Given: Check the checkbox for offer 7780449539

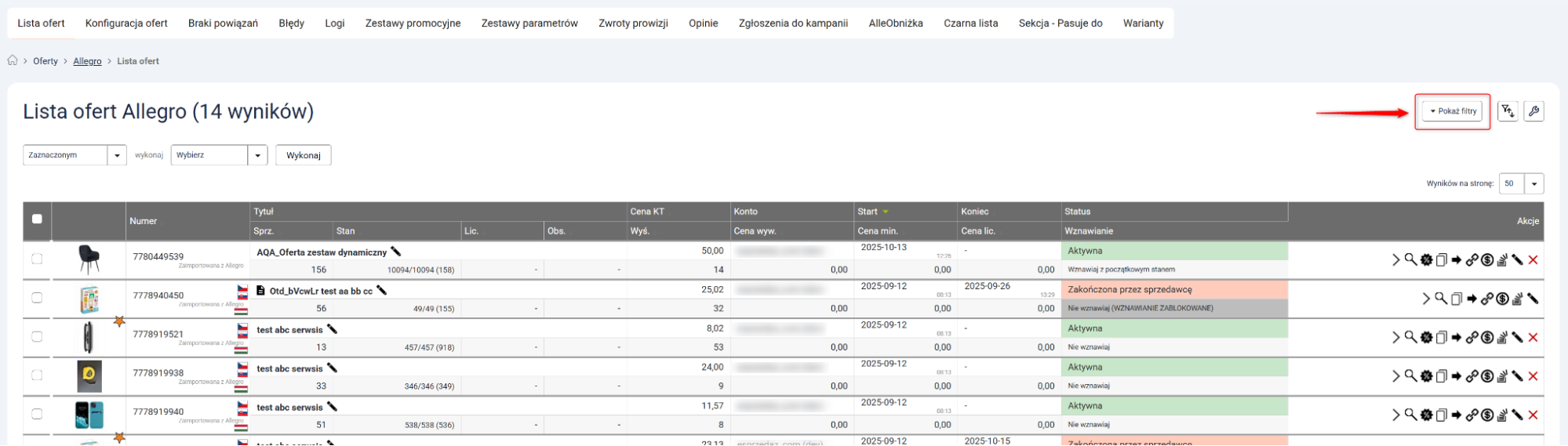Looking at the screenshot, I should tap(37, 259).
